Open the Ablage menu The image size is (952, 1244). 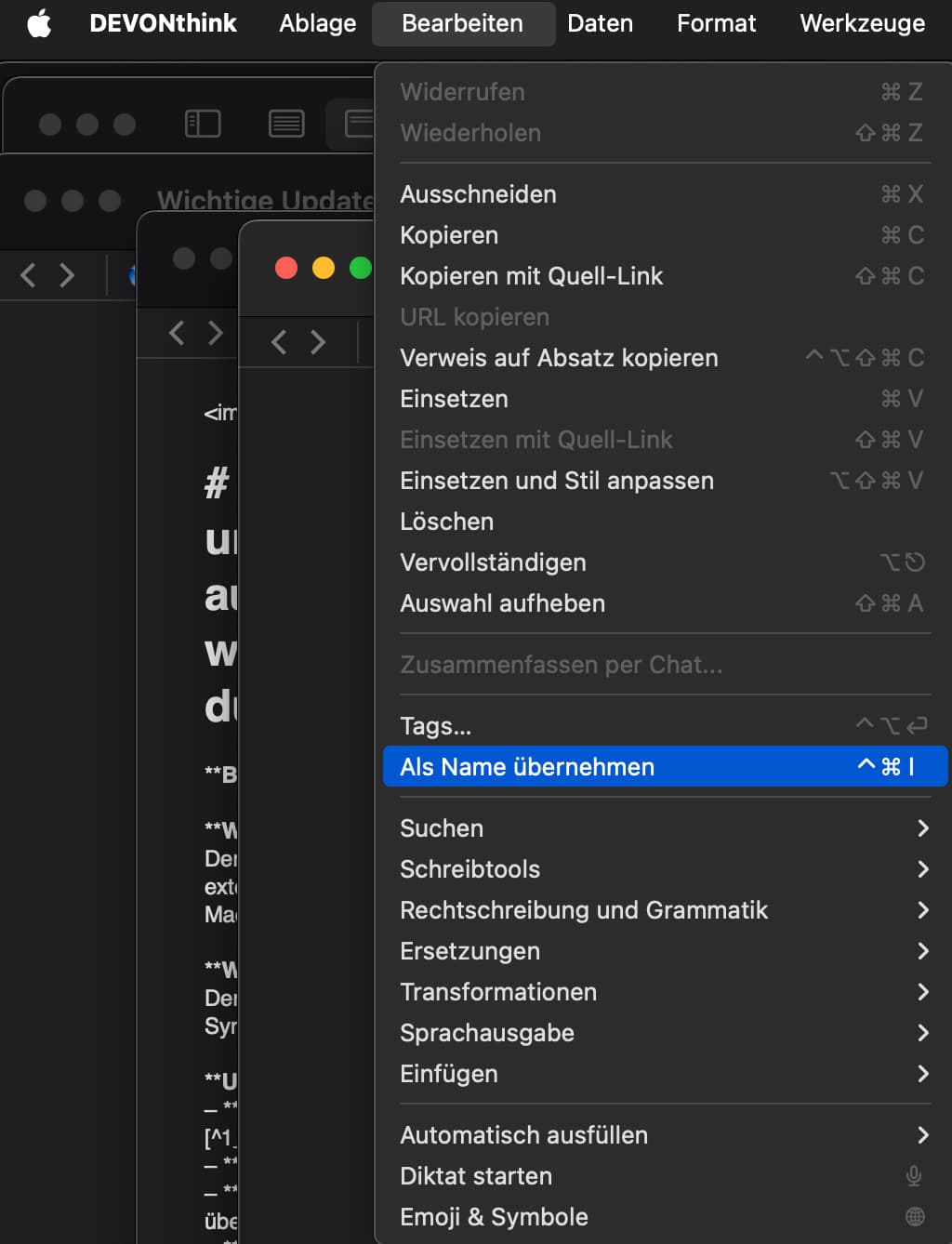point(318,23)
